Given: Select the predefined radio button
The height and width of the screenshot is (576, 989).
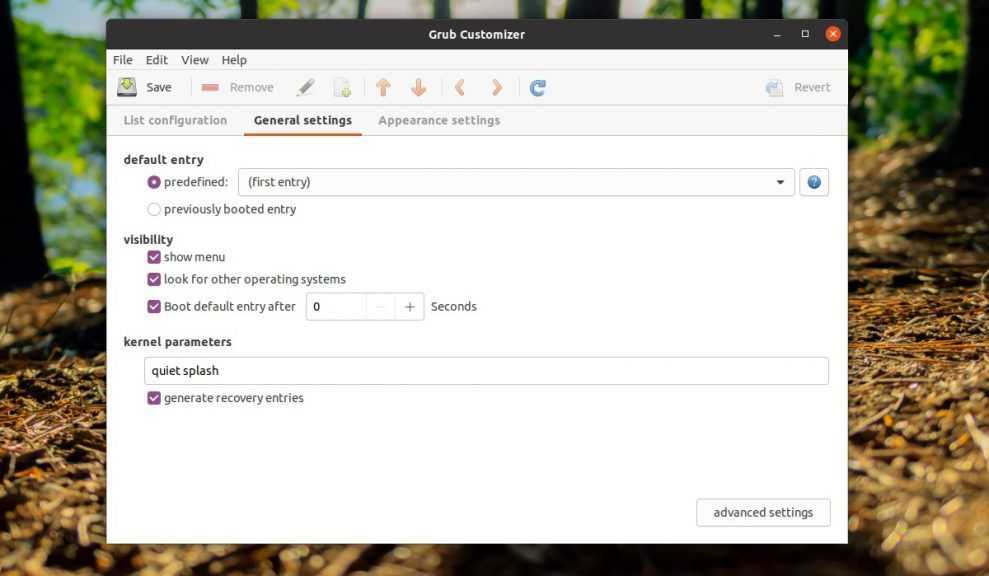Looking at the screenshot, I should [x=154, y=182].
